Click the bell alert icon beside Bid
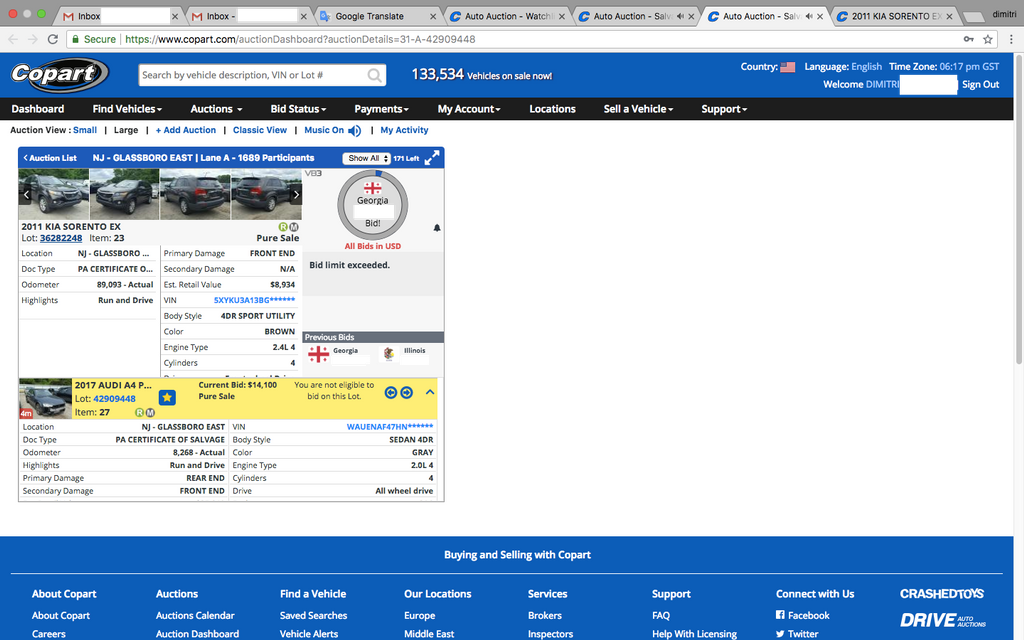The height and width of the screenshot is (640, 1024). [437, 228]
